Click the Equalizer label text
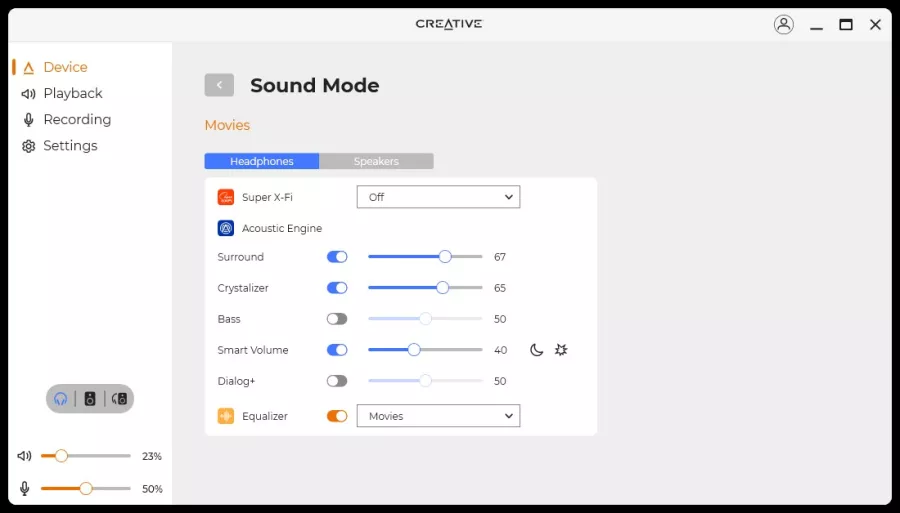900x513 pixels. (x=265, y=416)
